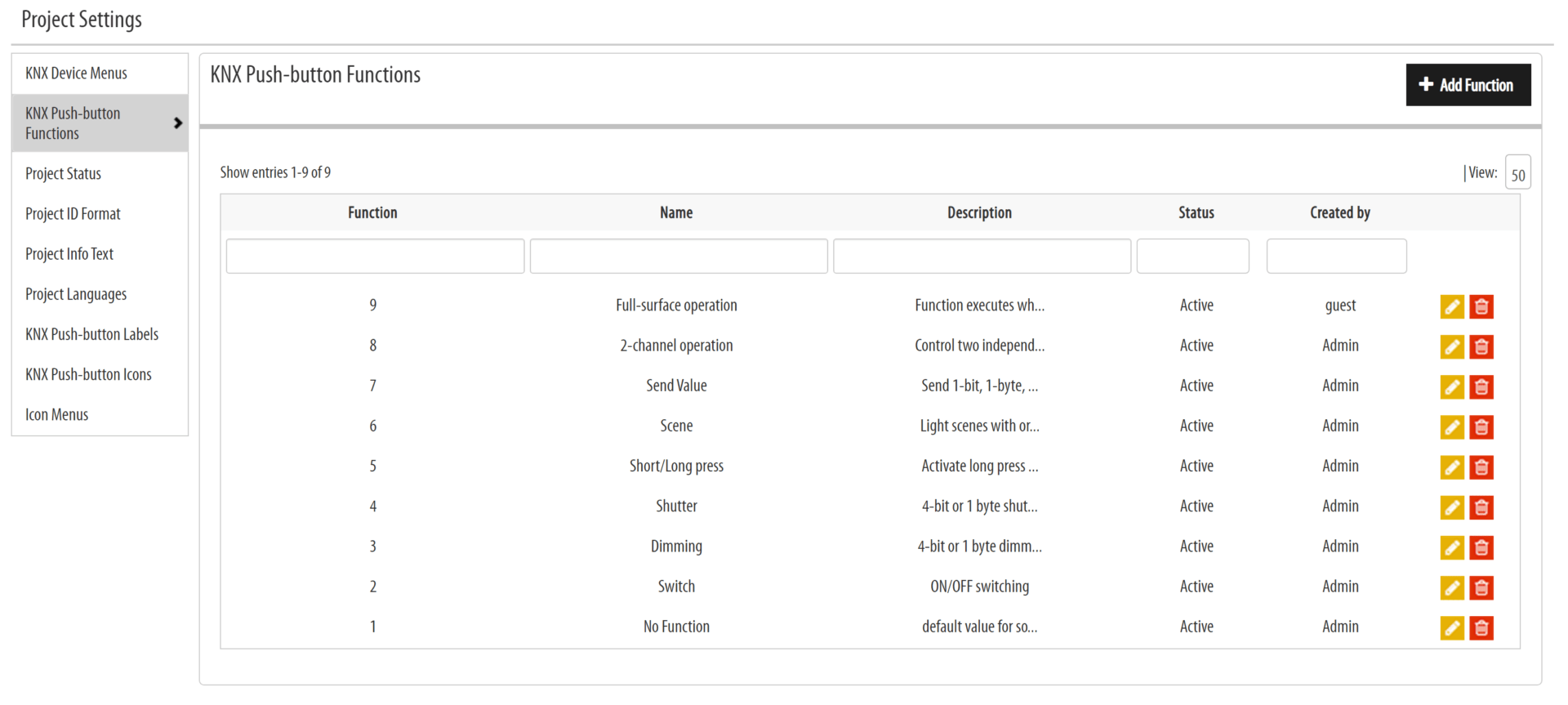Sort by the Function column header
The width and height of the screenshot is (1568, 705).
coord(372,212)
